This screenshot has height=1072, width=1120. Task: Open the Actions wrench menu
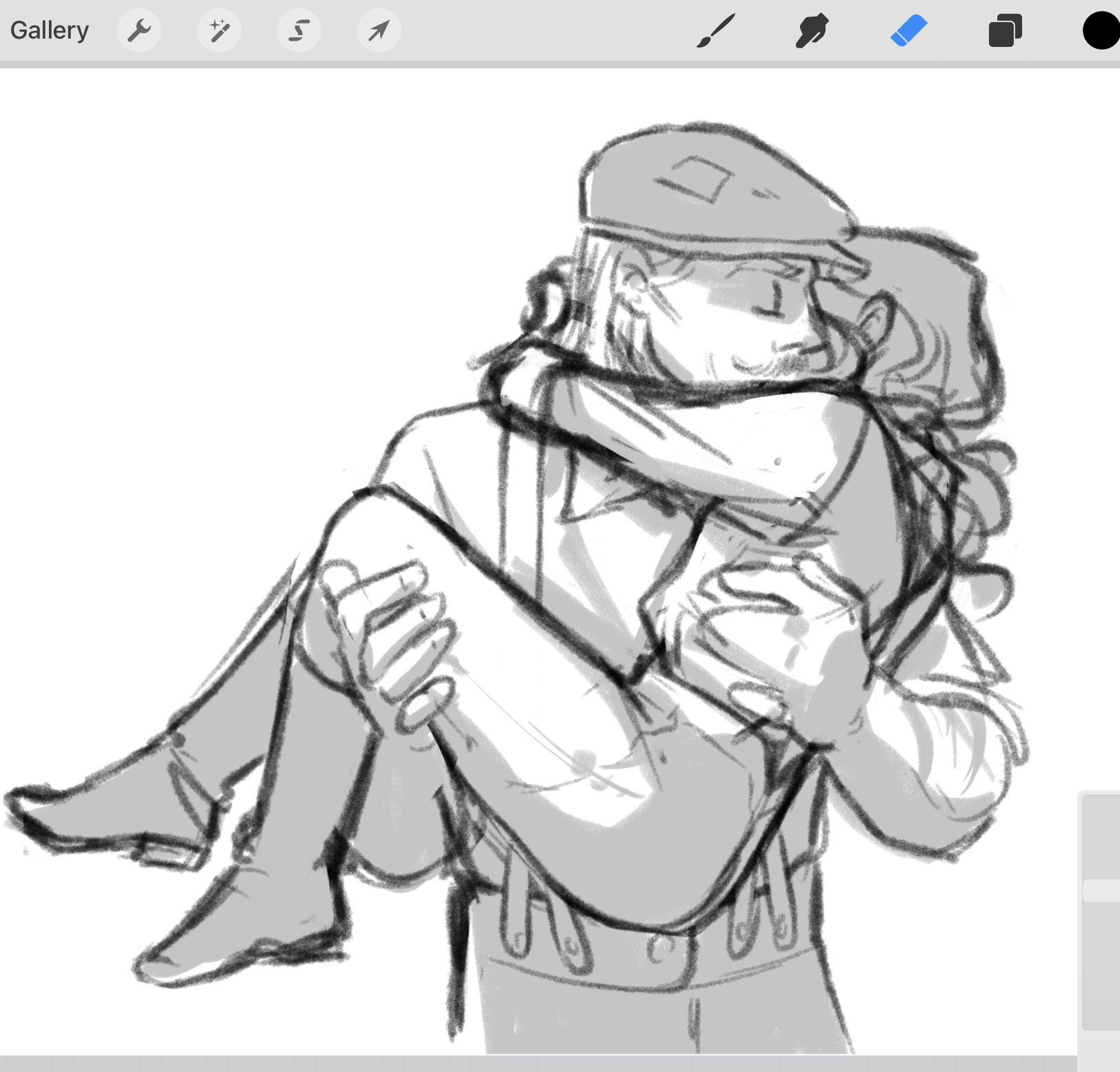click(139, 30)
